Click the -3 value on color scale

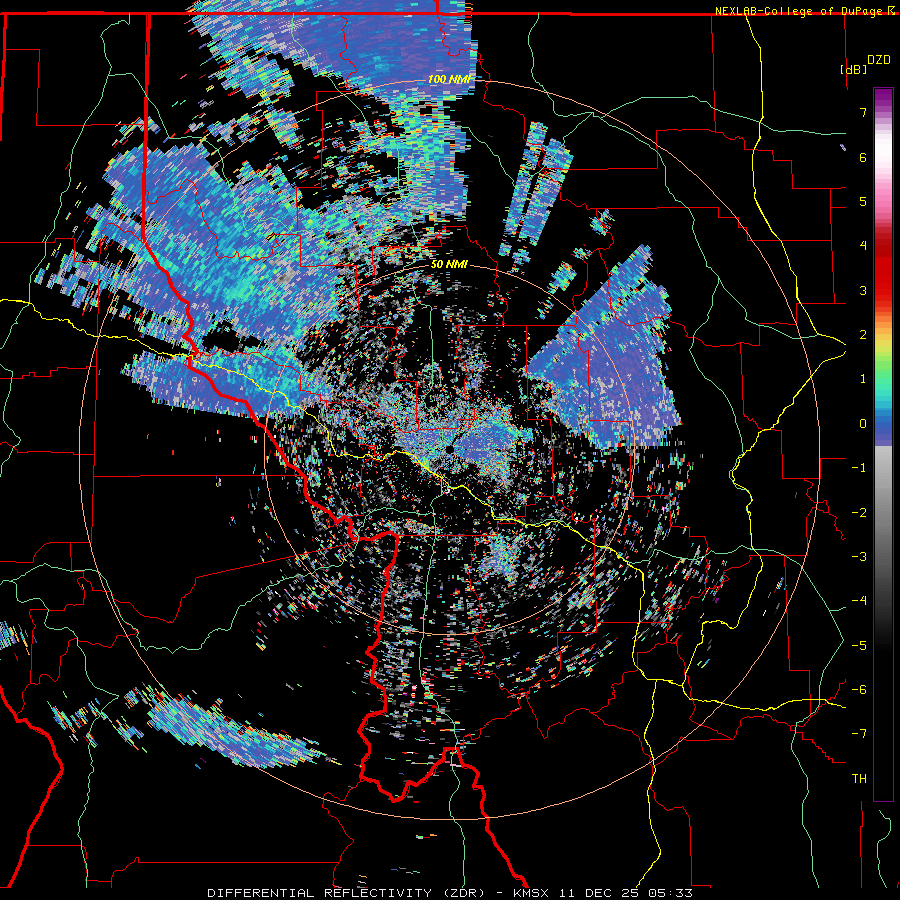click(859, 557)
